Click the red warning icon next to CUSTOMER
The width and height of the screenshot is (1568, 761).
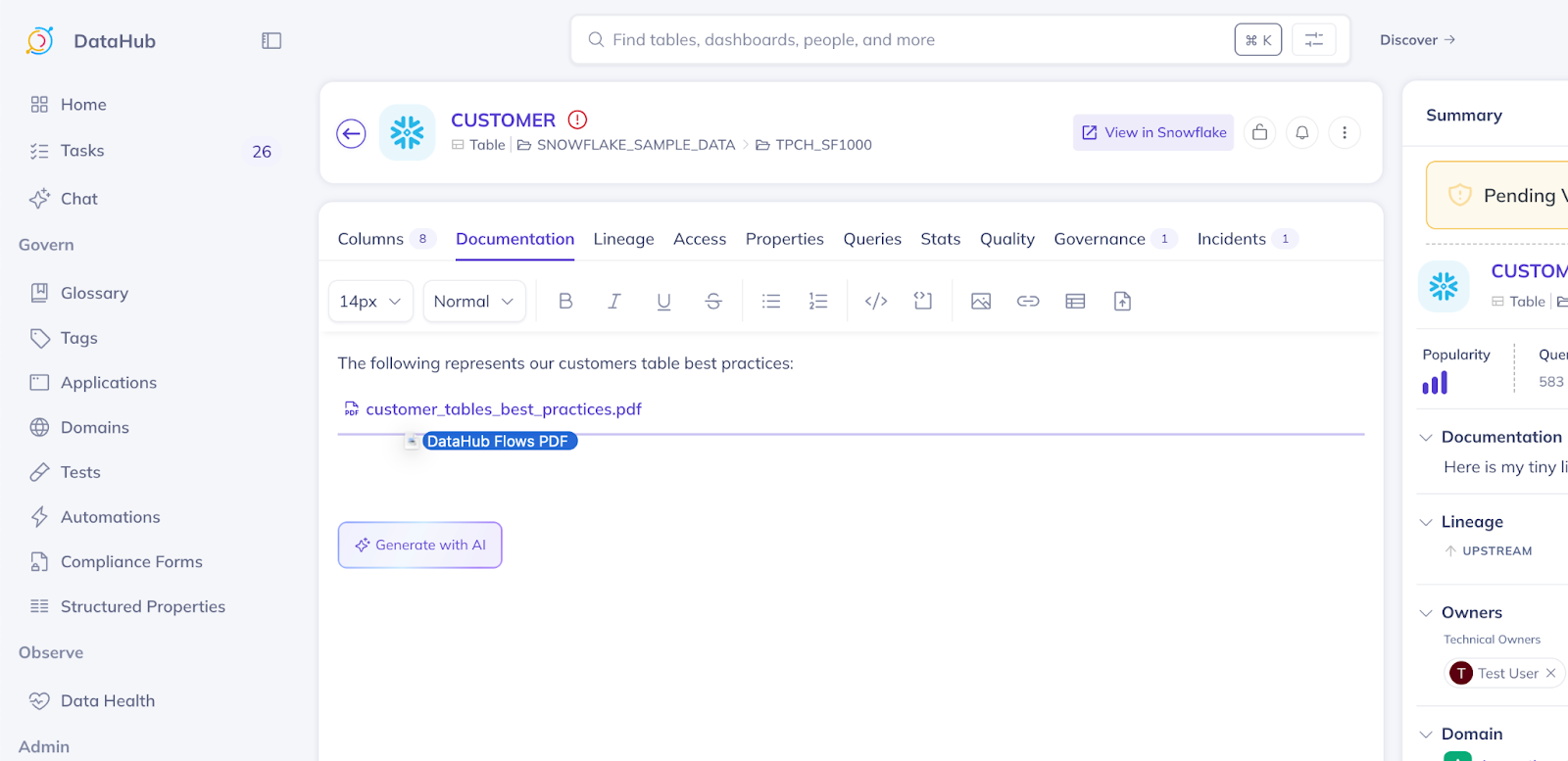(578, 119)
